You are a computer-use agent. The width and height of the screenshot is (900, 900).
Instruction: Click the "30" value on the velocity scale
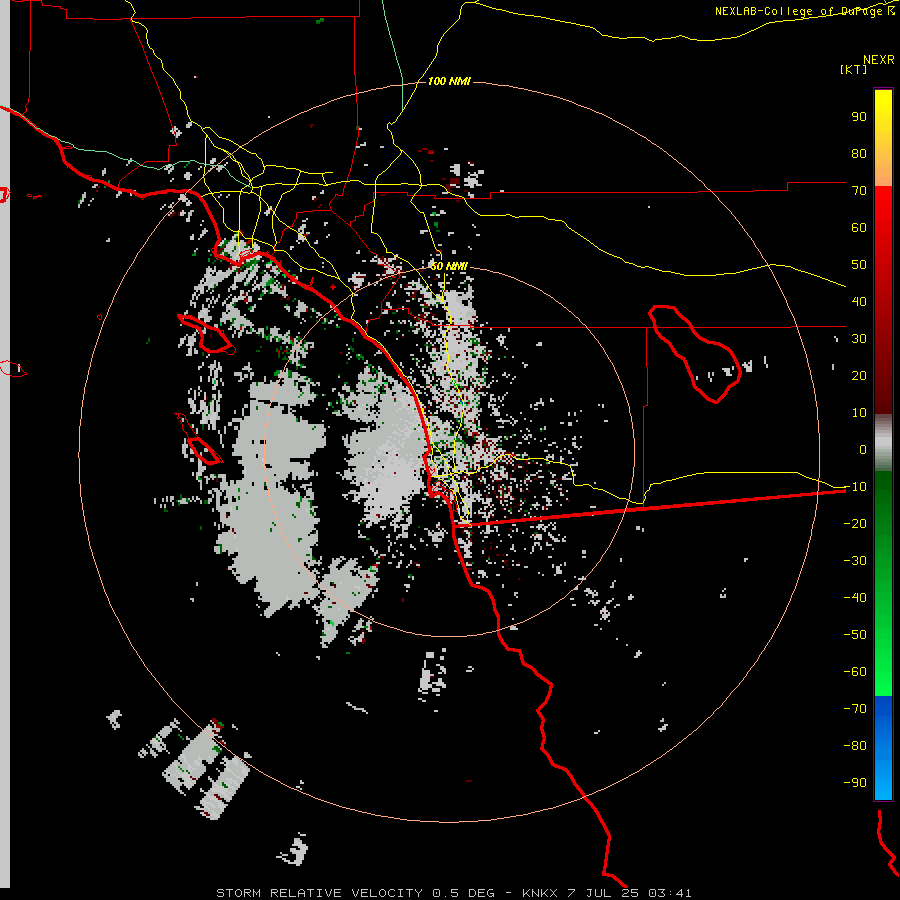click(859, 339)
